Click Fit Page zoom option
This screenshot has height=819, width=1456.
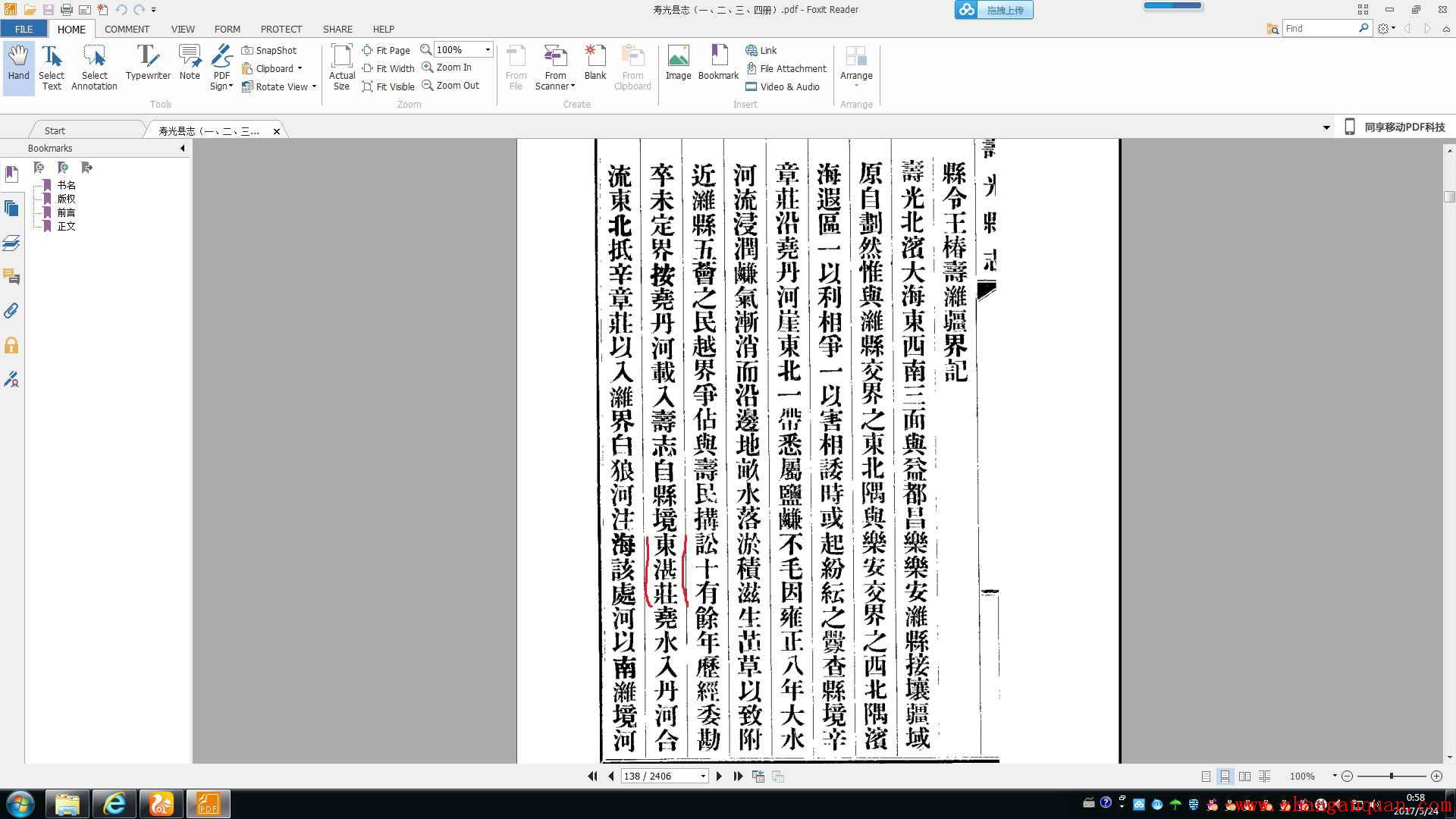point(386,50)
